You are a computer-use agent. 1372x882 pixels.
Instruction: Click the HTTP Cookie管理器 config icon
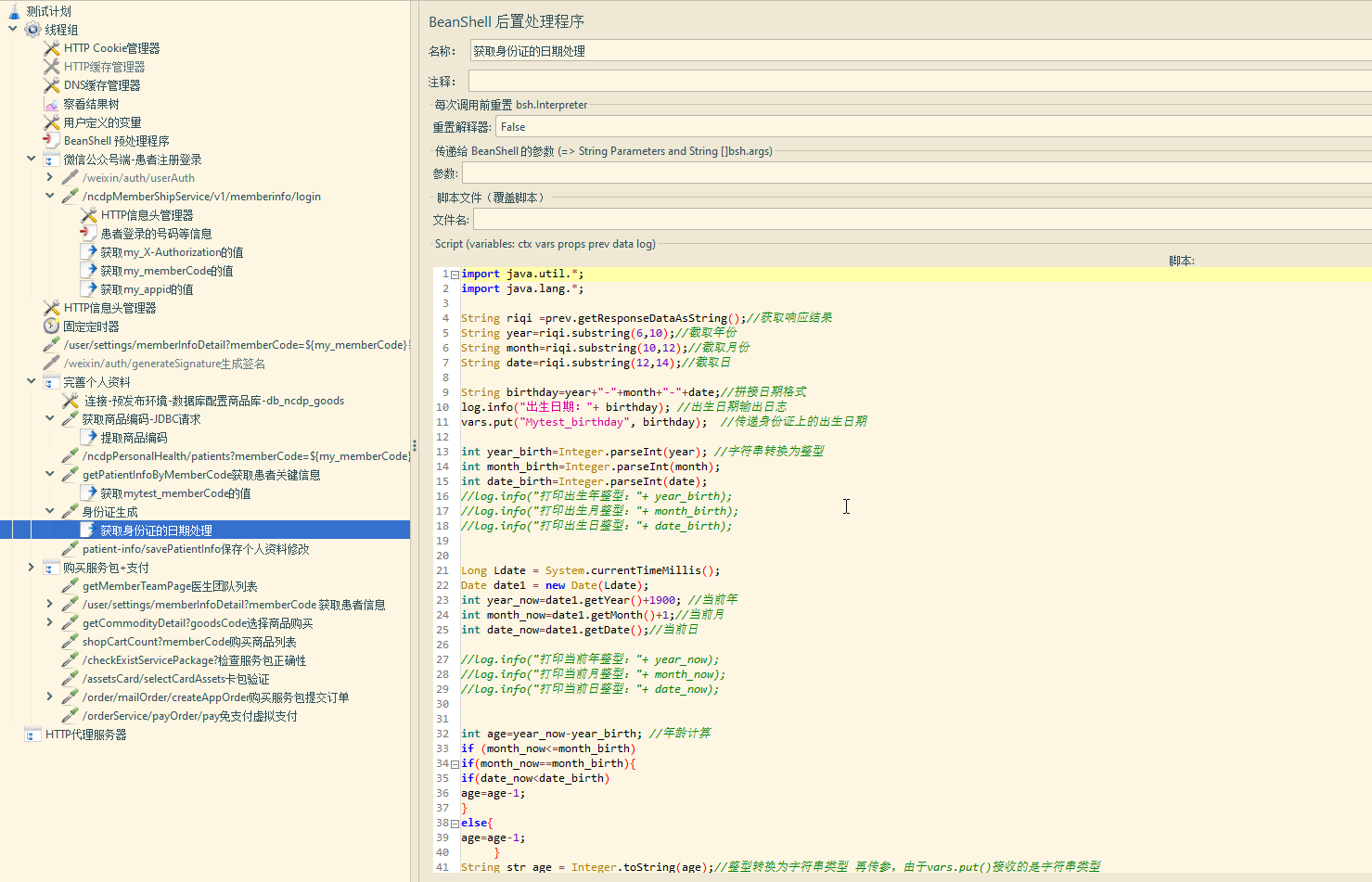tap(52, 48)
